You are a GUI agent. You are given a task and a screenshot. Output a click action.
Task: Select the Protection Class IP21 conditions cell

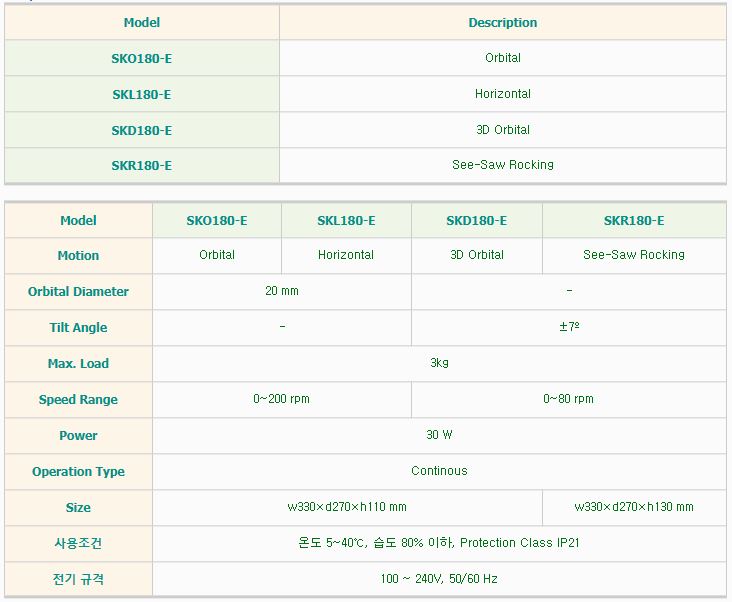pyautogui.click(x=439, y=543)
